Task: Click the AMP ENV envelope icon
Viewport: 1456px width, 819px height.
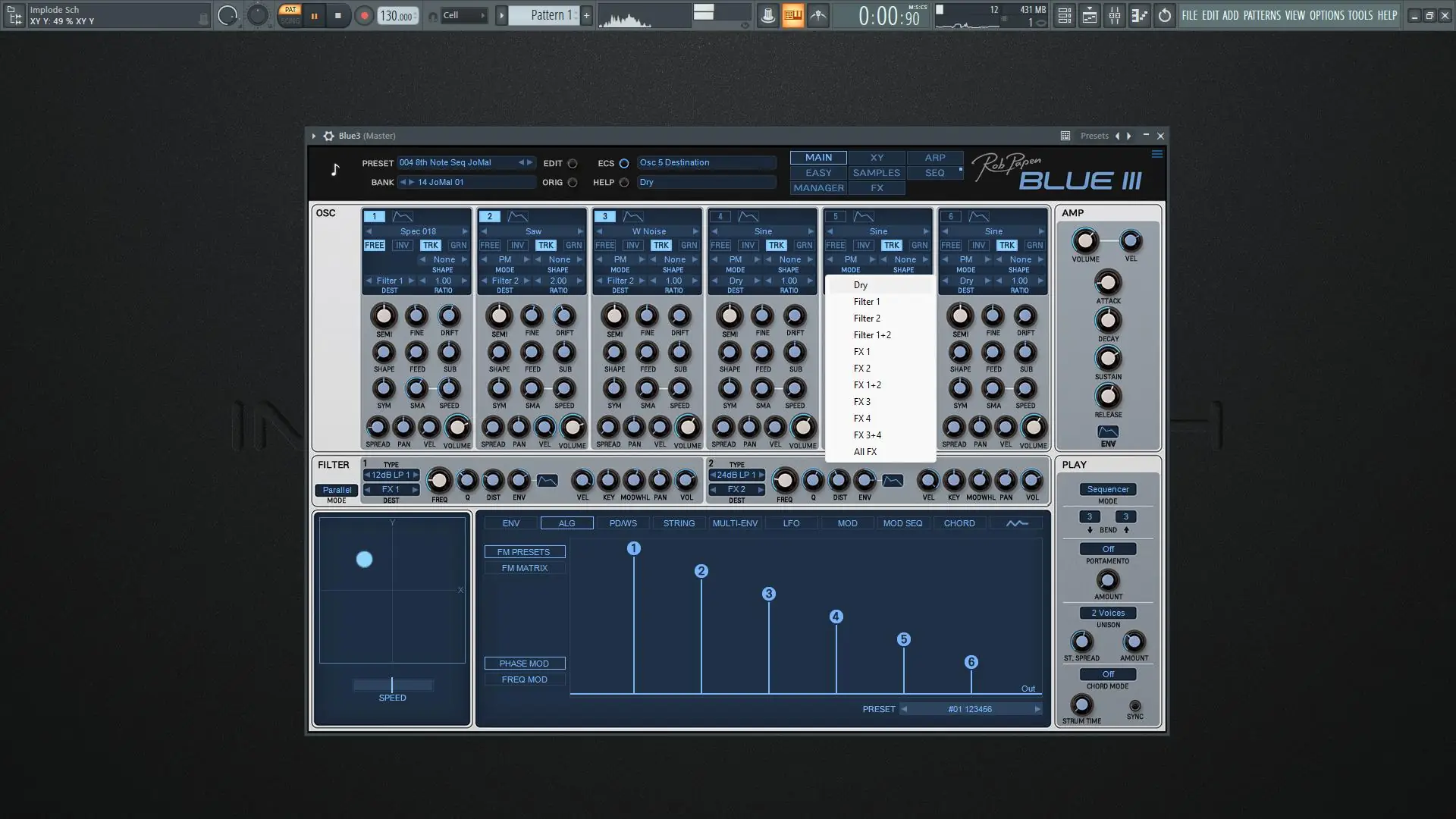Action: coord(1108,431)
